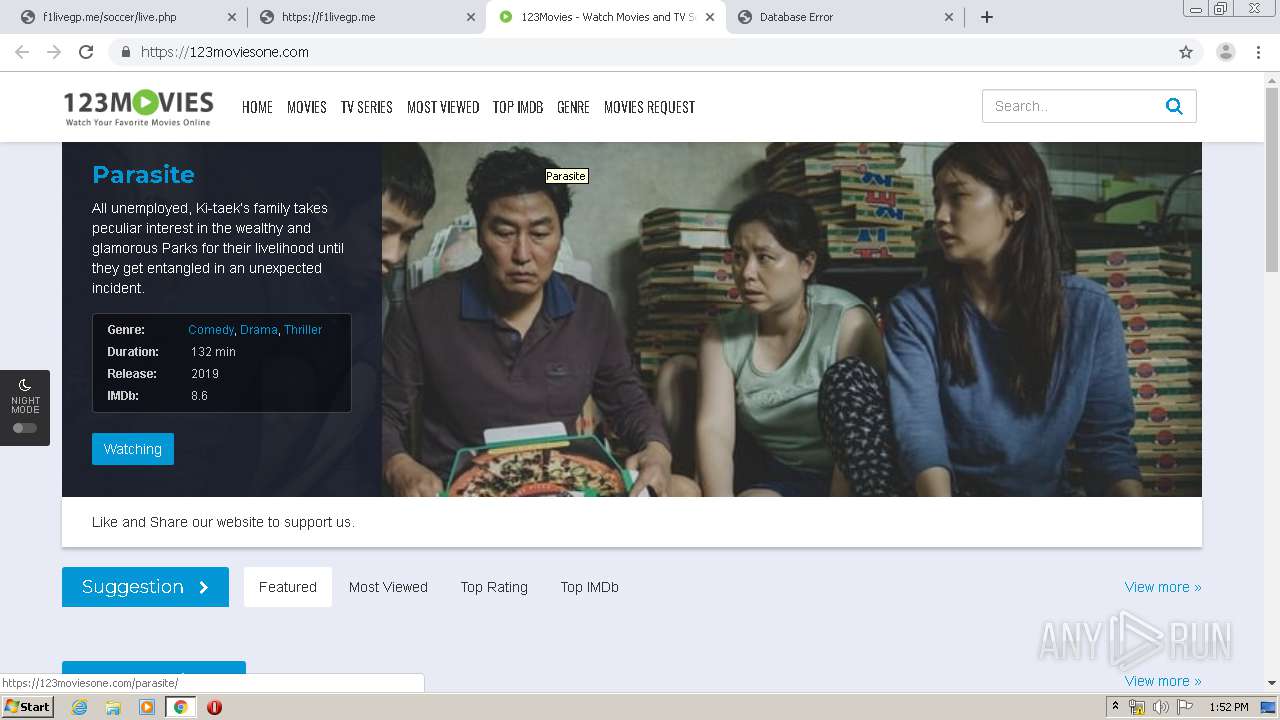Switch to the https://f1livegp.me tab
The width and height of the screenshot is (1280, 720).
[366, 17]
